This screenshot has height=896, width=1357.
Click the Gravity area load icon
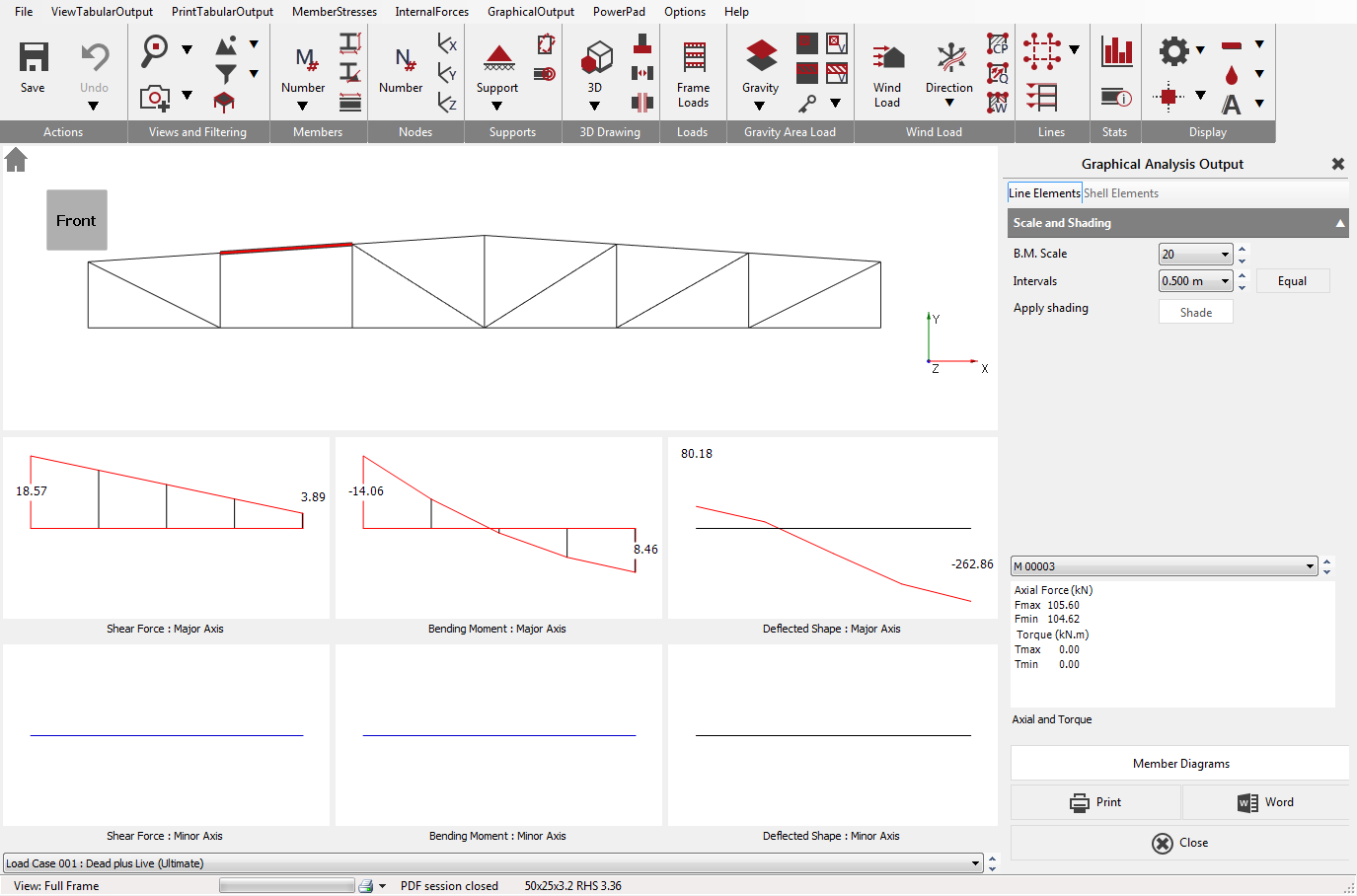coord(761,56)
